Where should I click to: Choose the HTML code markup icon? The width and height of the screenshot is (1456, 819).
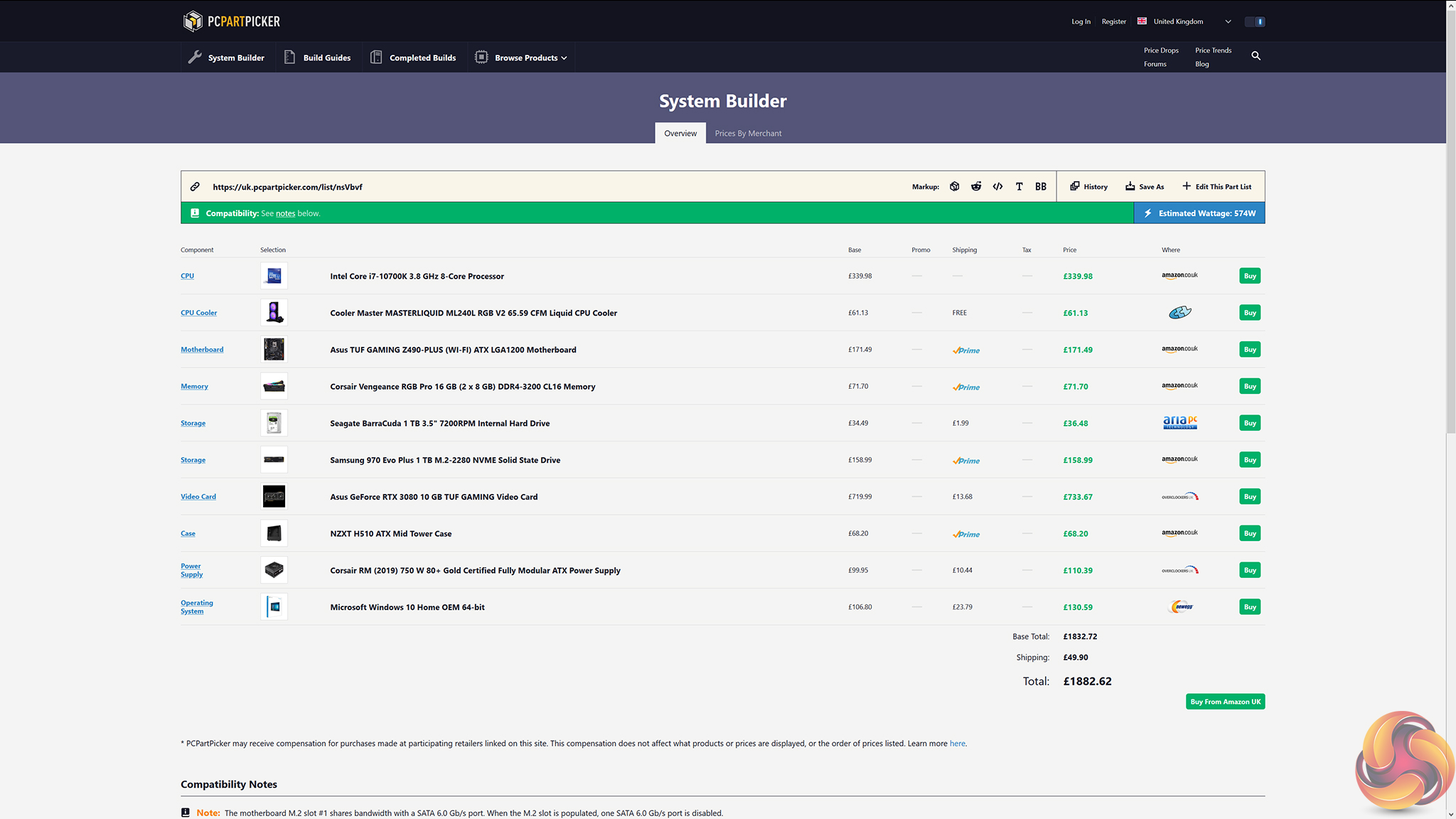997,186
